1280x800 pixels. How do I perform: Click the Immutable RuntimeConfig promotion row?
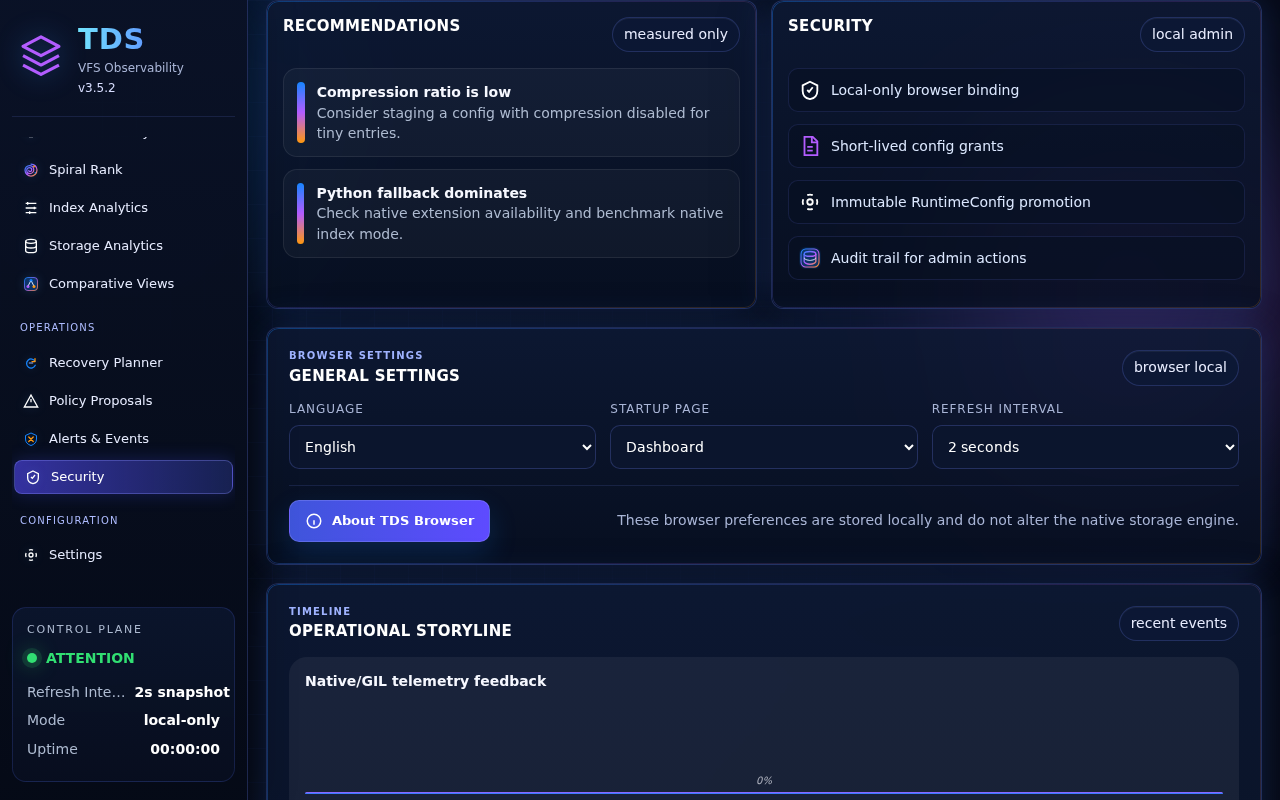[1016, 202]
